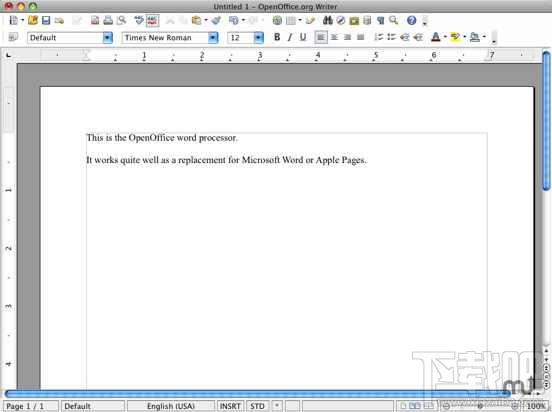Apply Font Color with A icon

click(436, 37)
